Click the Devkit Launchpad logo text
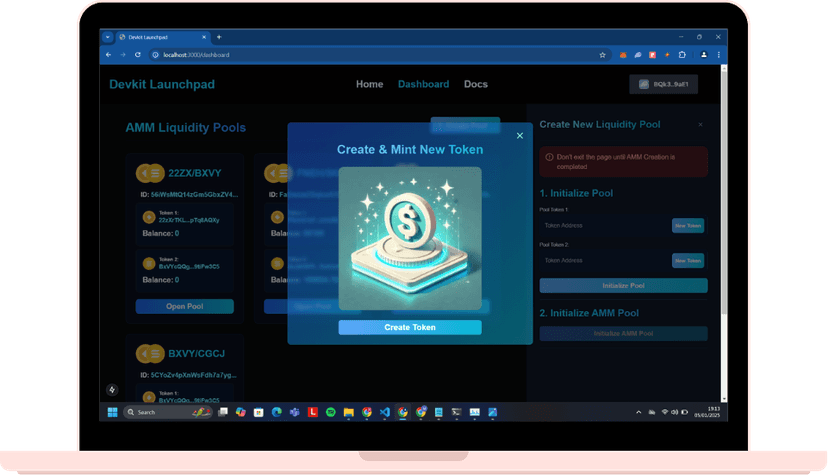The image size is (828, 475). pos(162,85)
